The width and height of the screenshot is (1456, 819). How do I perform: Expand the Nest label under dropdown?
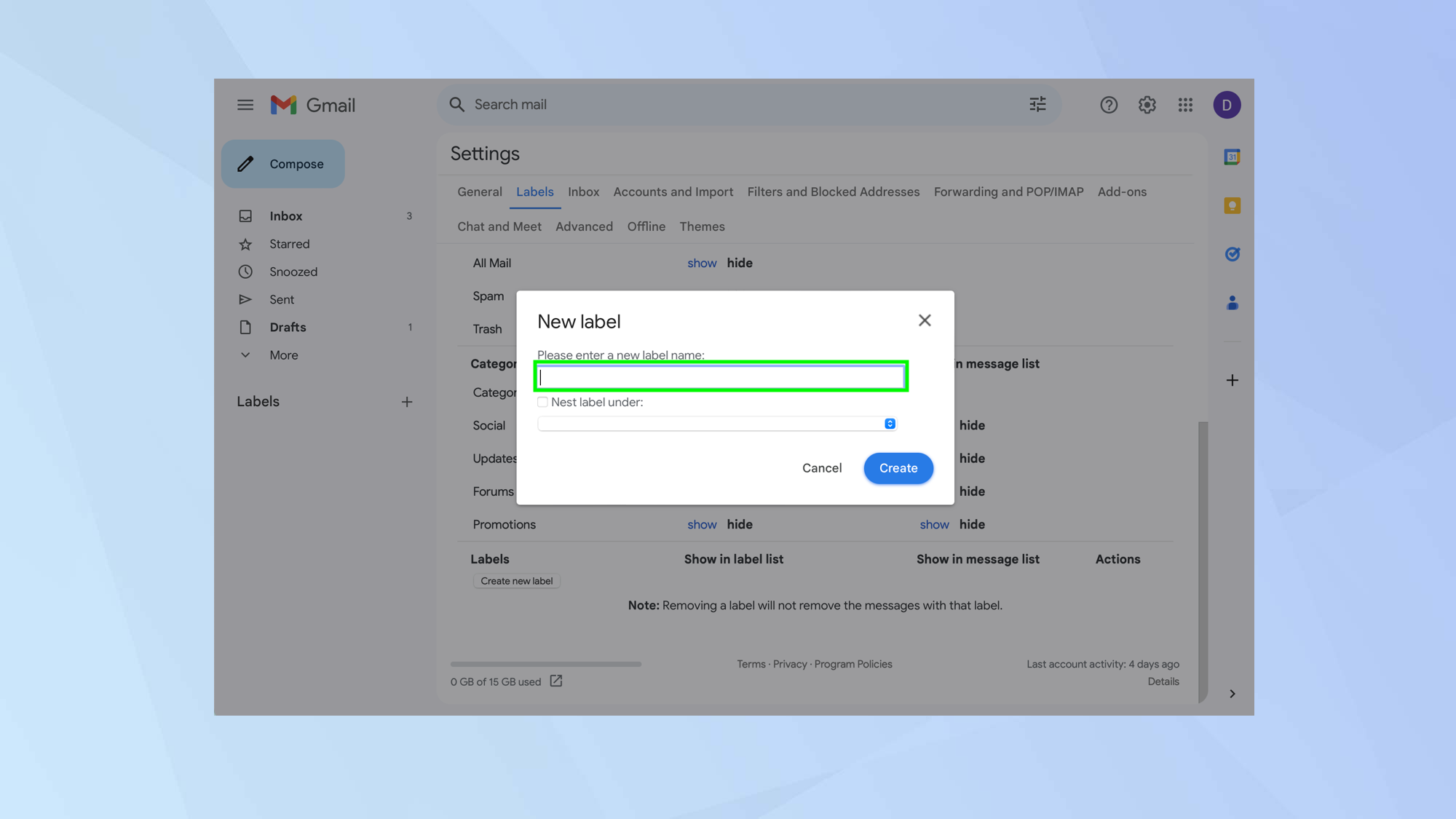(889, 423)
